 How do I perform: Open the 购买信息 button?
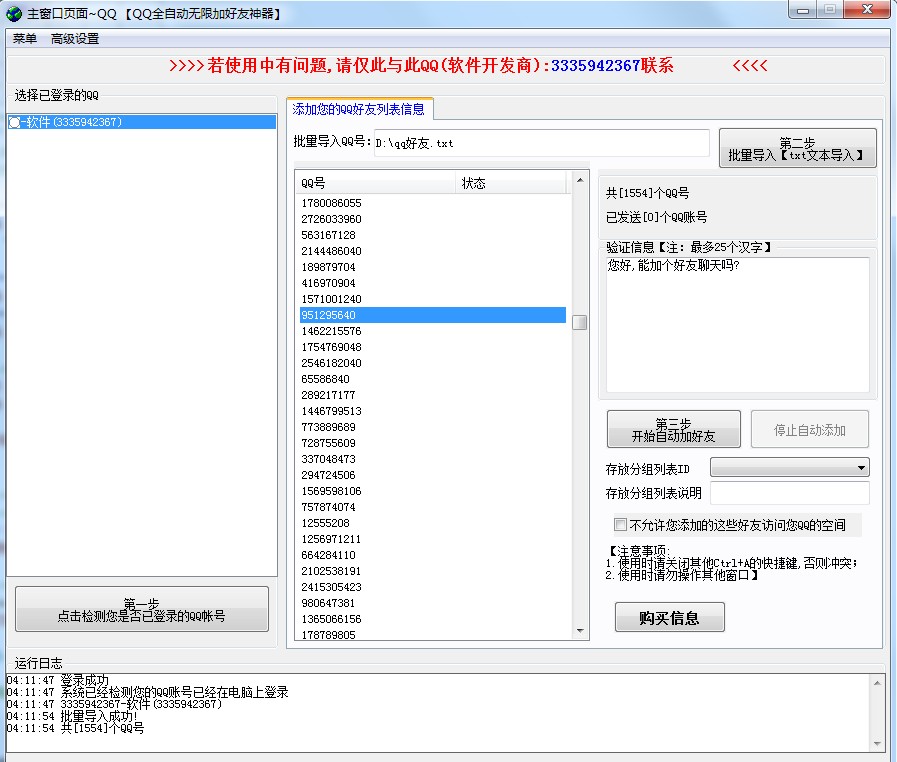coord(669,617)
